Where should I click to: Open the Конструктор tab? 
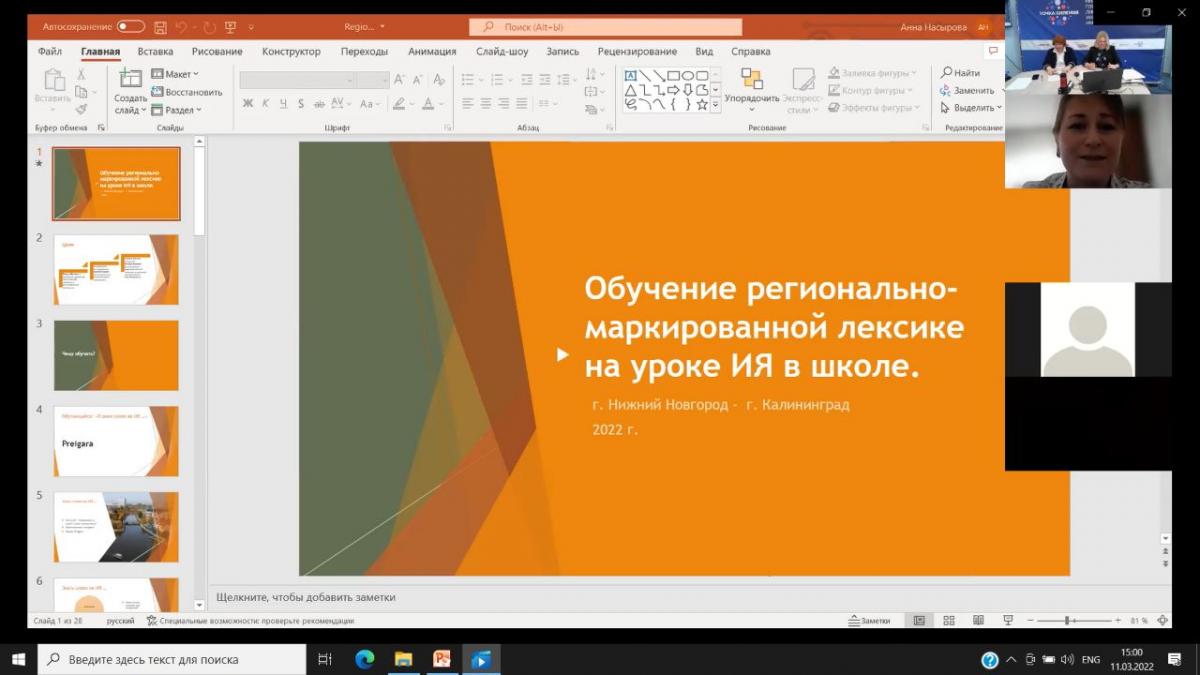(291, 51)
